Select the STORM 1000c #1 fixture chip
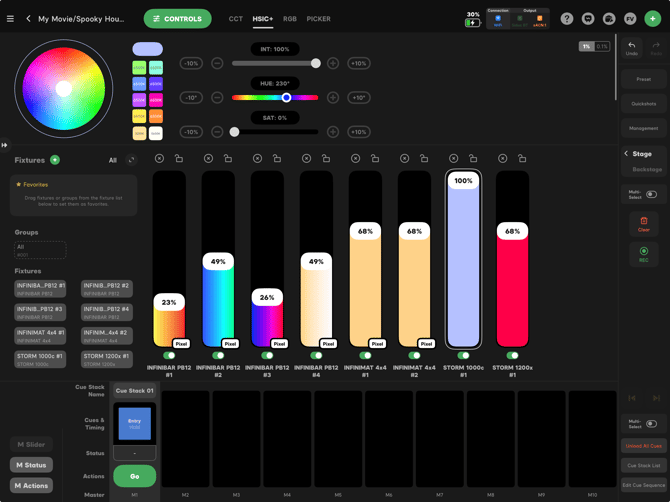The width and height of the screenshot is (670, 502). 40,359
